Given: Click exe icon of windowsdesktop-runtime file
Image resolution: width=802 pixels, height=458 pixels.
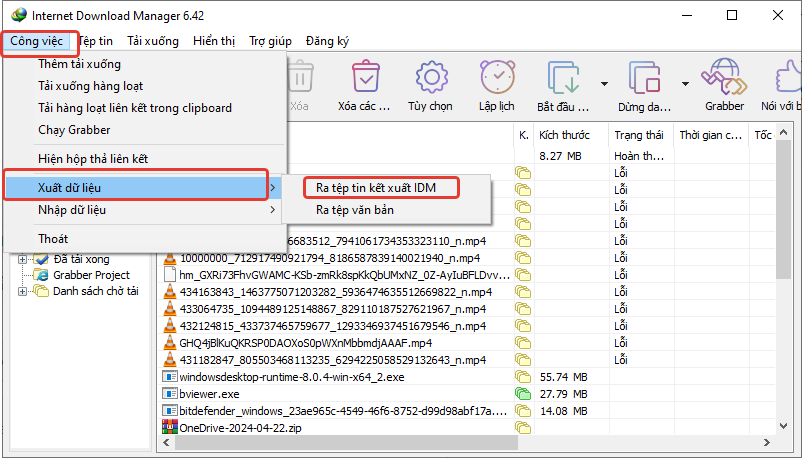Looking at the screenshot, I should 169,377.
